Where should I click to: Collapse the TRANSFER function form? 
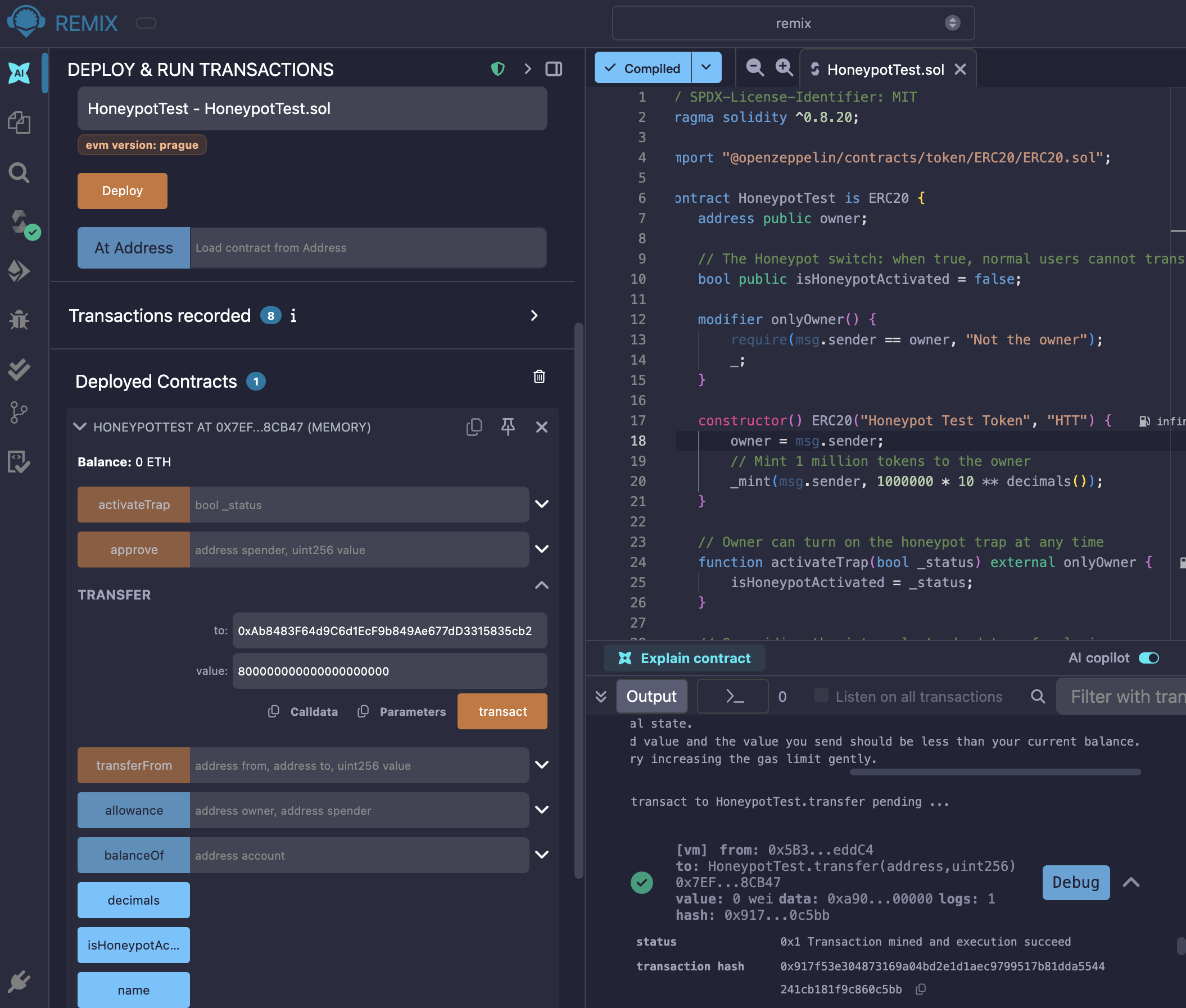pyautogui.click(x=542, y=585)
